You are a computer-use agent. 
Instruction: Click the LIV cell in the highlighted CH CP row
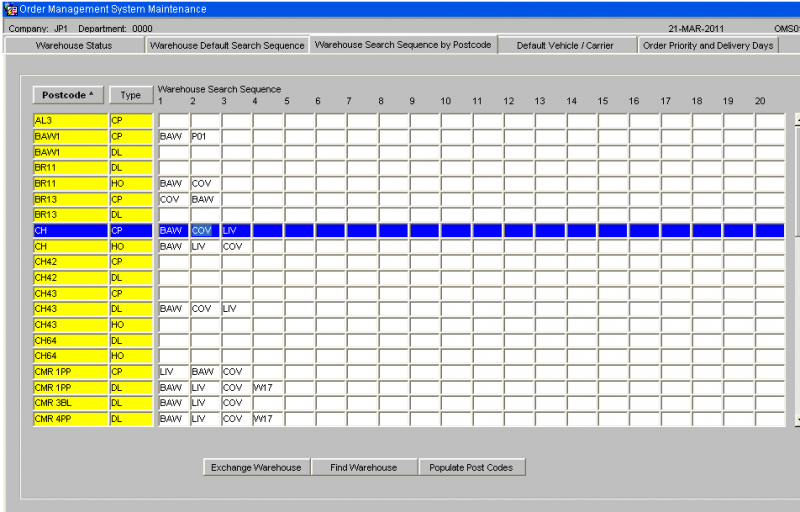click(x=236, y=231)
